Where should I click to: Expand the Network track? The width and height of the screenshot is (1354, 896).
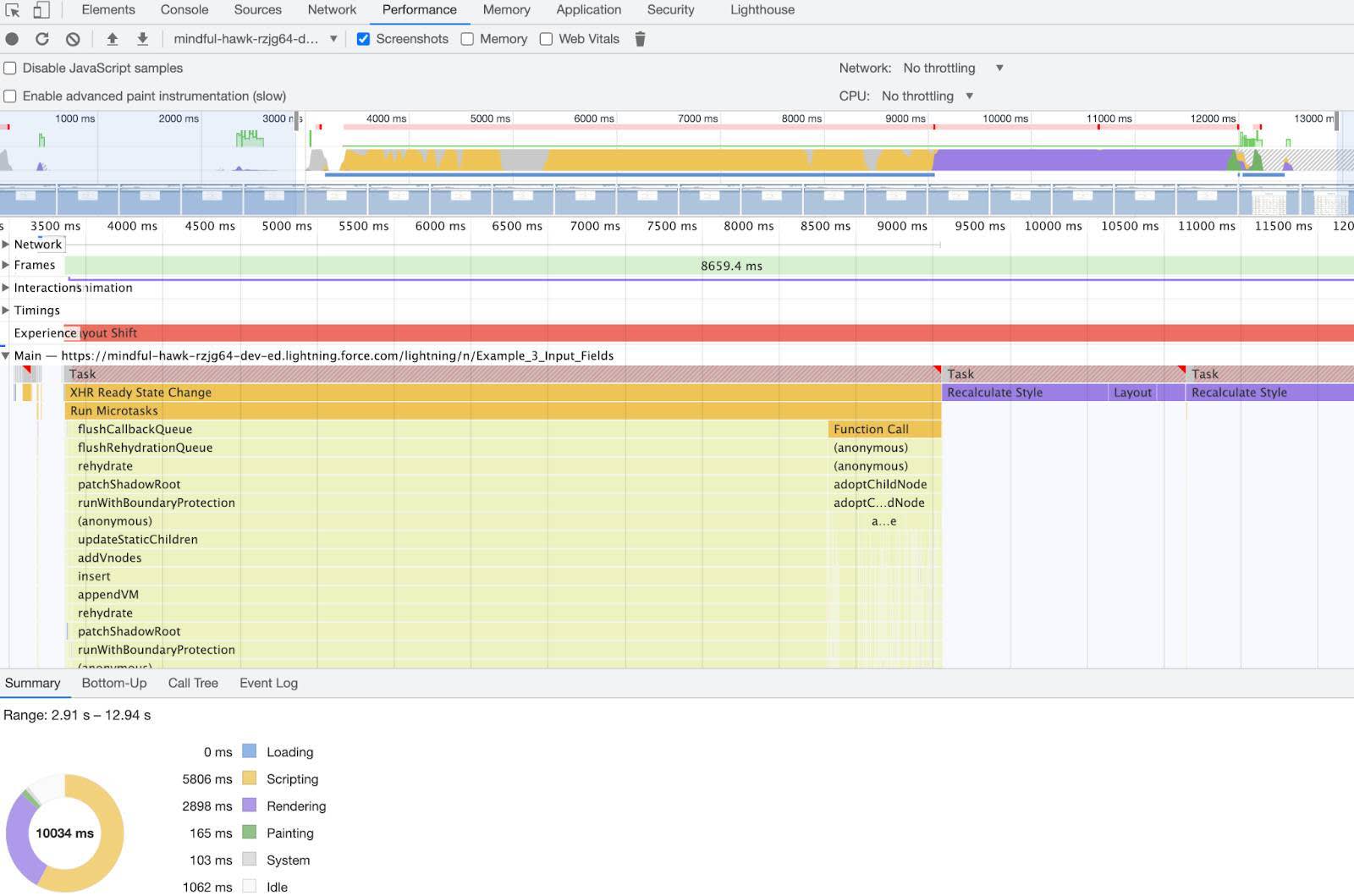(x=6, y=244)
